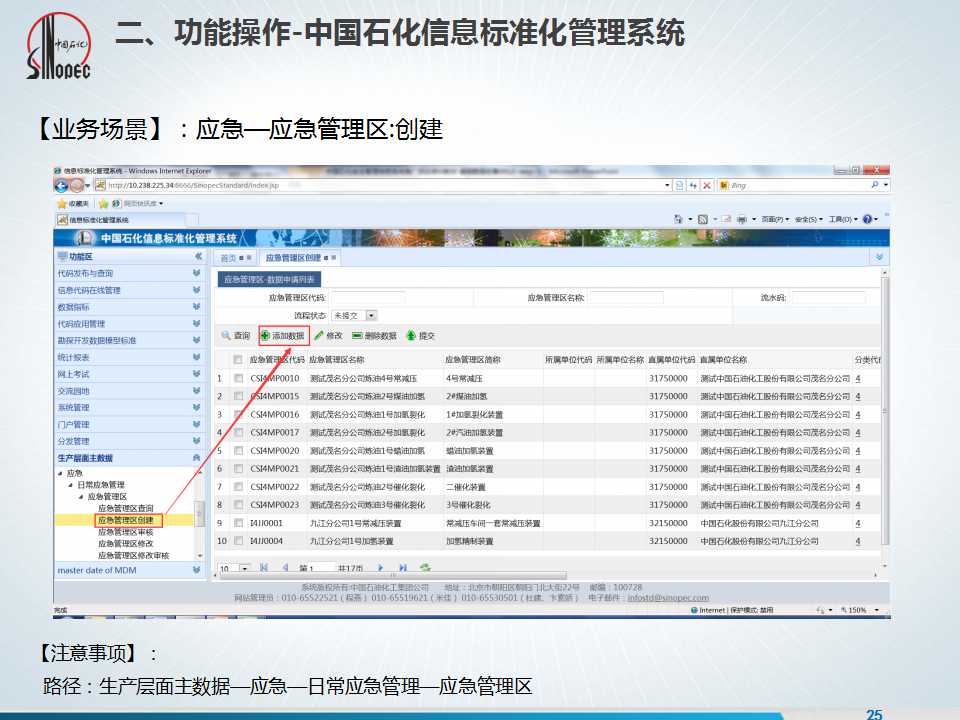Check the row for I4JJ0001
This screenshot has width=960, height=720.
pyautogui.click(x=238, y=523)
